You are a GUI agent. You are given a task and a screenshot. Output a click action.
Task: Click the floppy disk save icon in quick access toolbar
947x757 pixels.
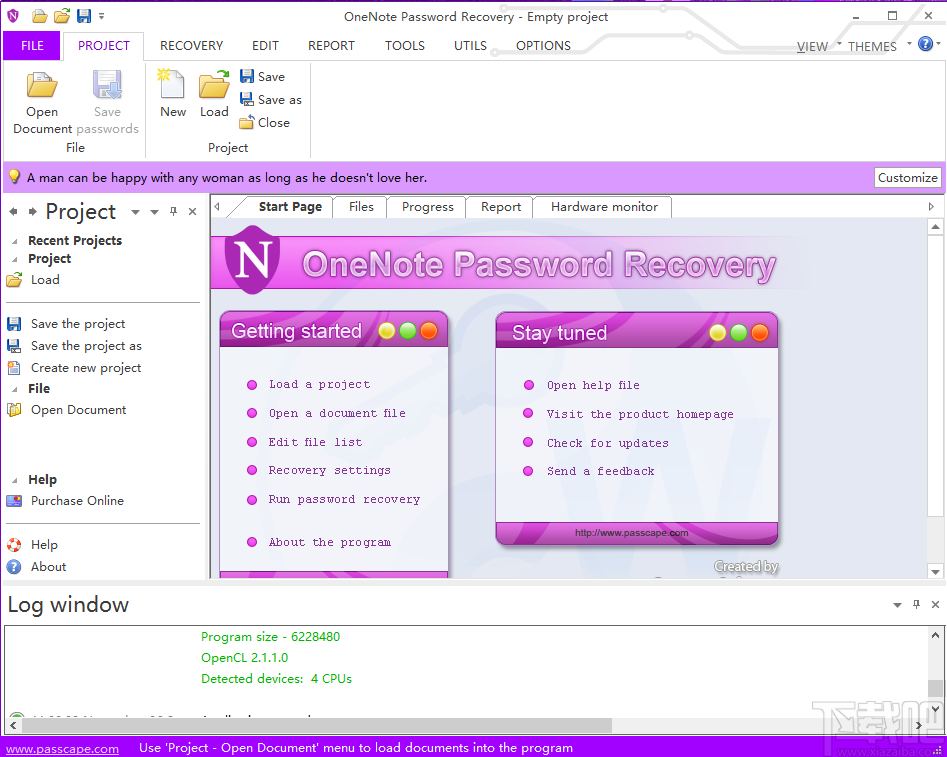pyautogui.click(x=85, y=16)
